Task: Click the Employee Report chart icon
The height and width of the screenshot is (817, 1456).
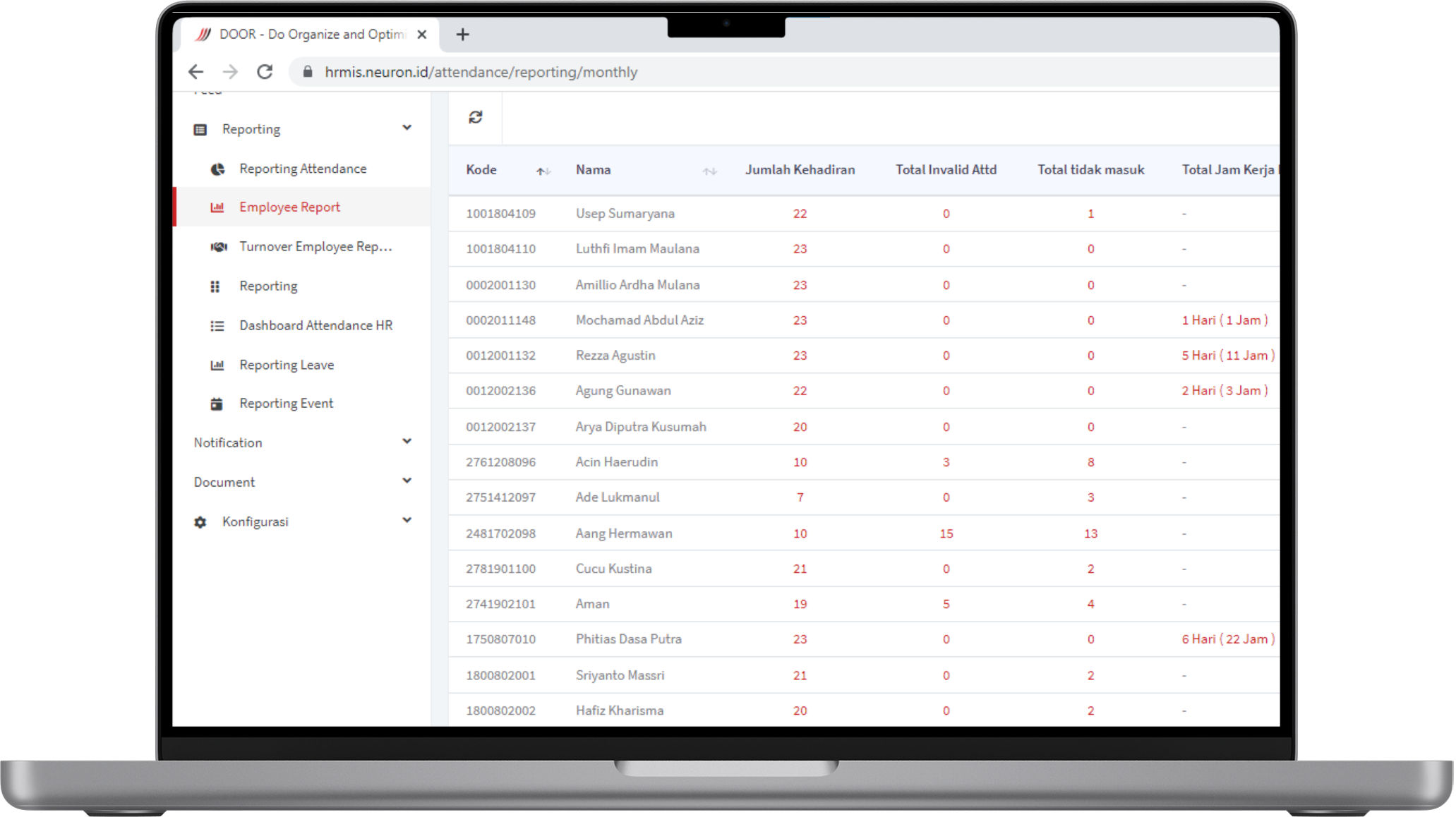Action: click(217, 207)
